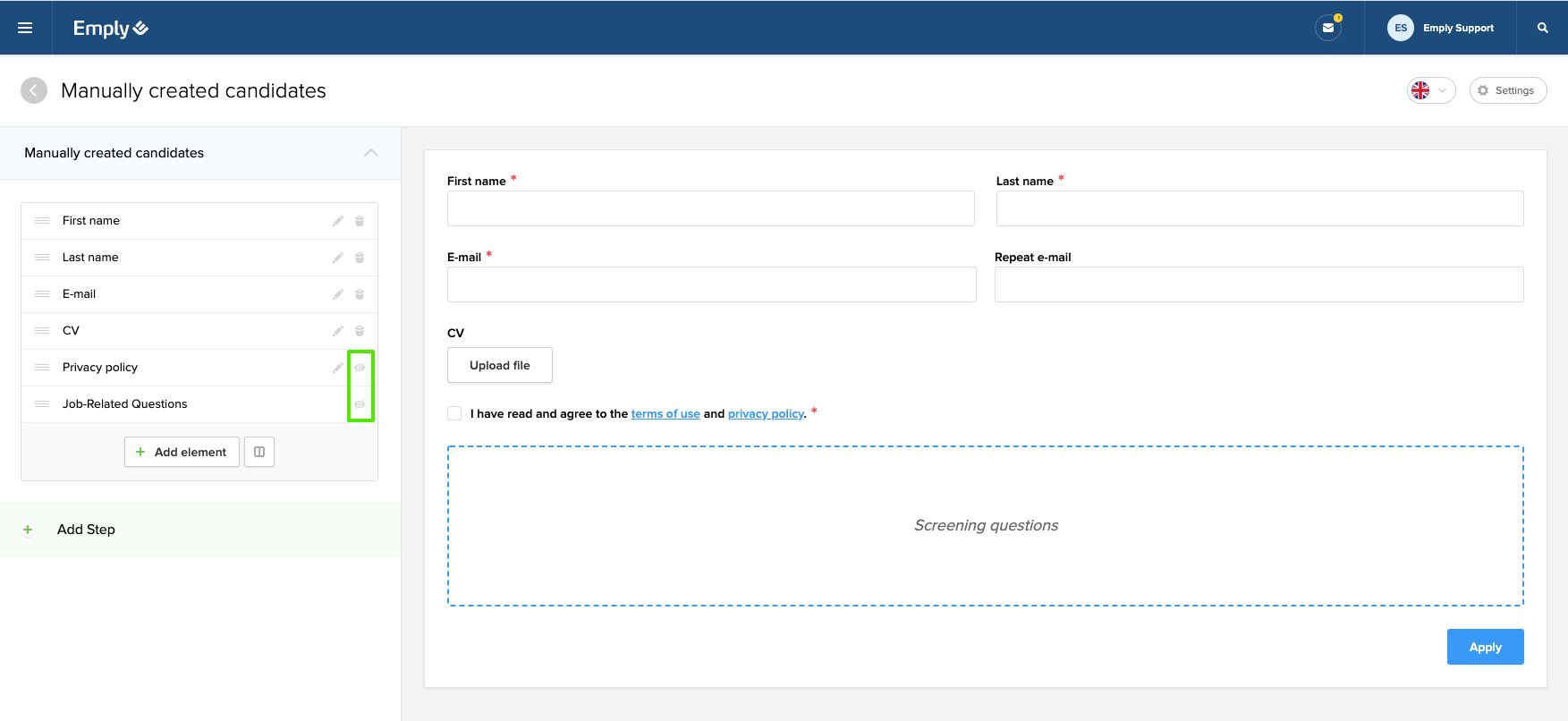Image resolution: width=1568 pixels, height=721 pixels.
Task: Edit the First name element with the pencil icon
Action: [338, 221]
